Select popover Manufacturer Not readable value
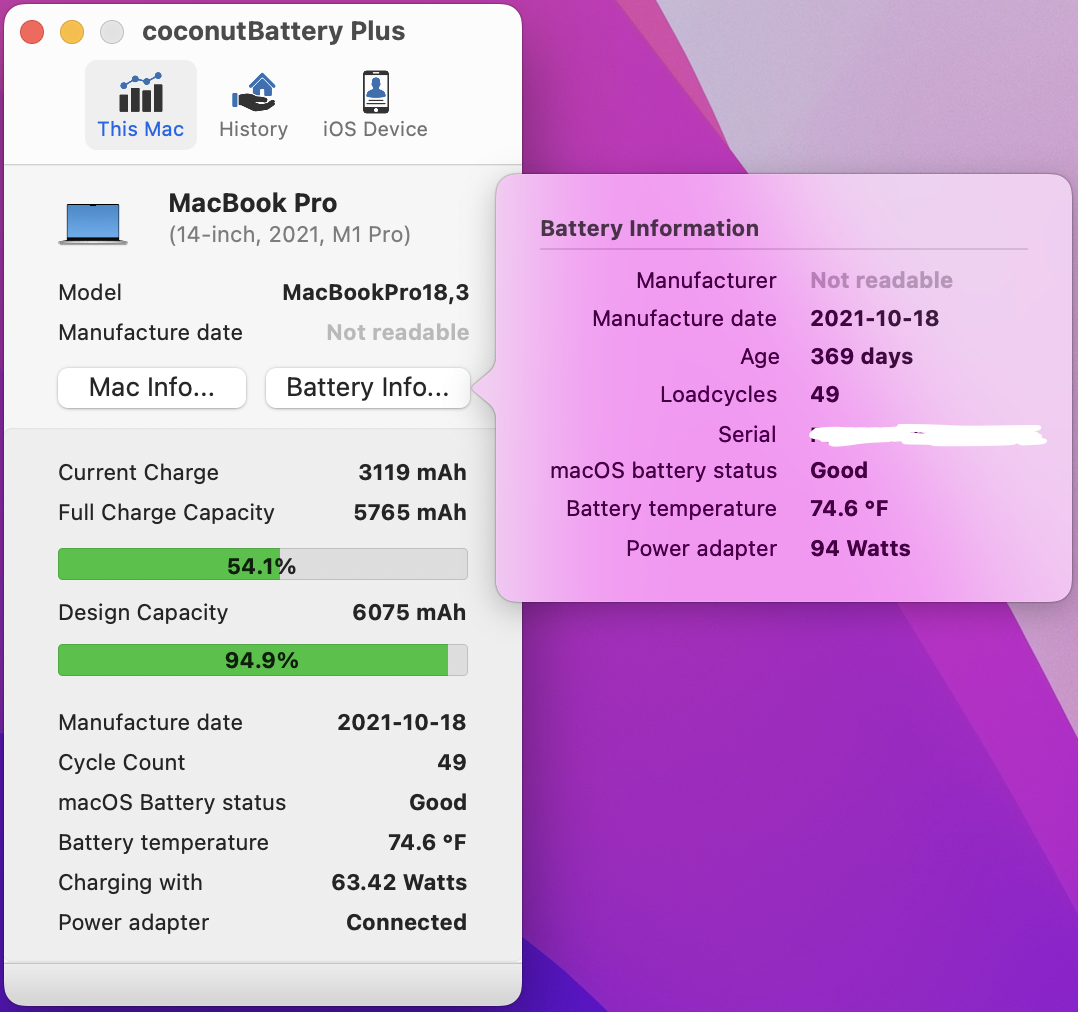The height and width of the screenshot is (1012, 1078). tap(881, 280)
